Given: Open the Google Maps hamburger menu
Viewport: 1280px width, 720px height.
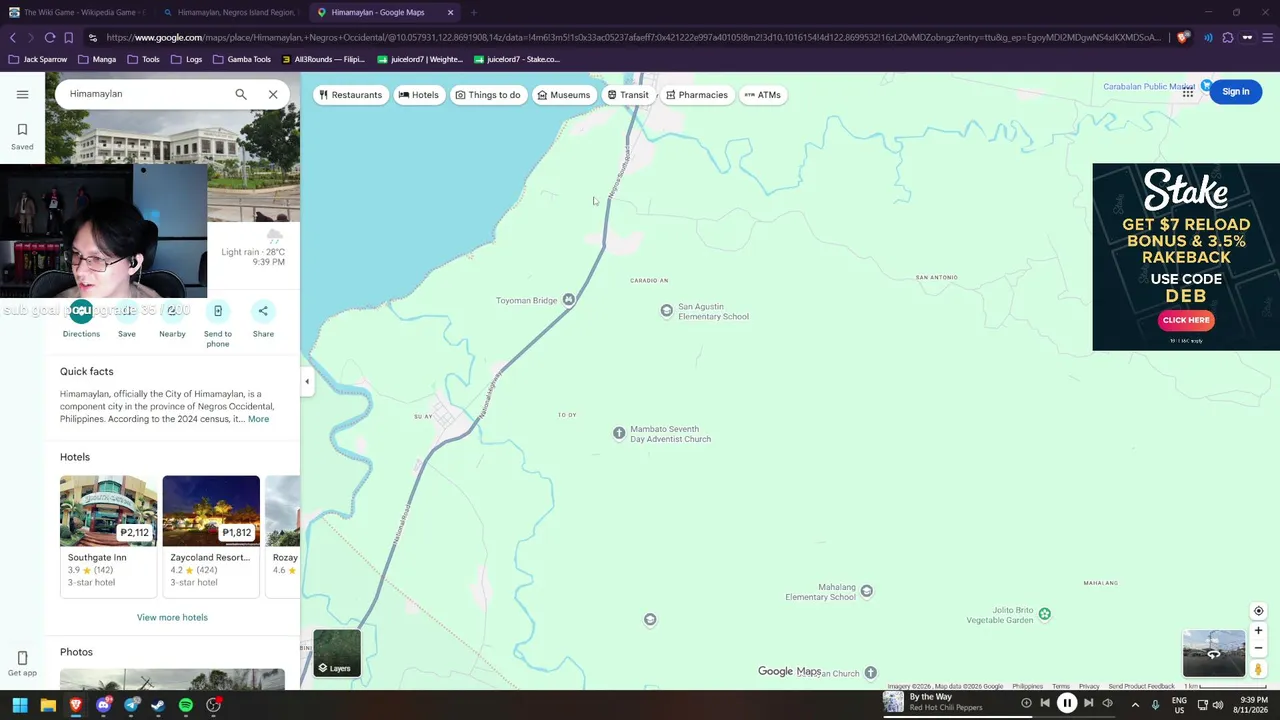Looking at the screenshot, I should [x=22, y=94].
